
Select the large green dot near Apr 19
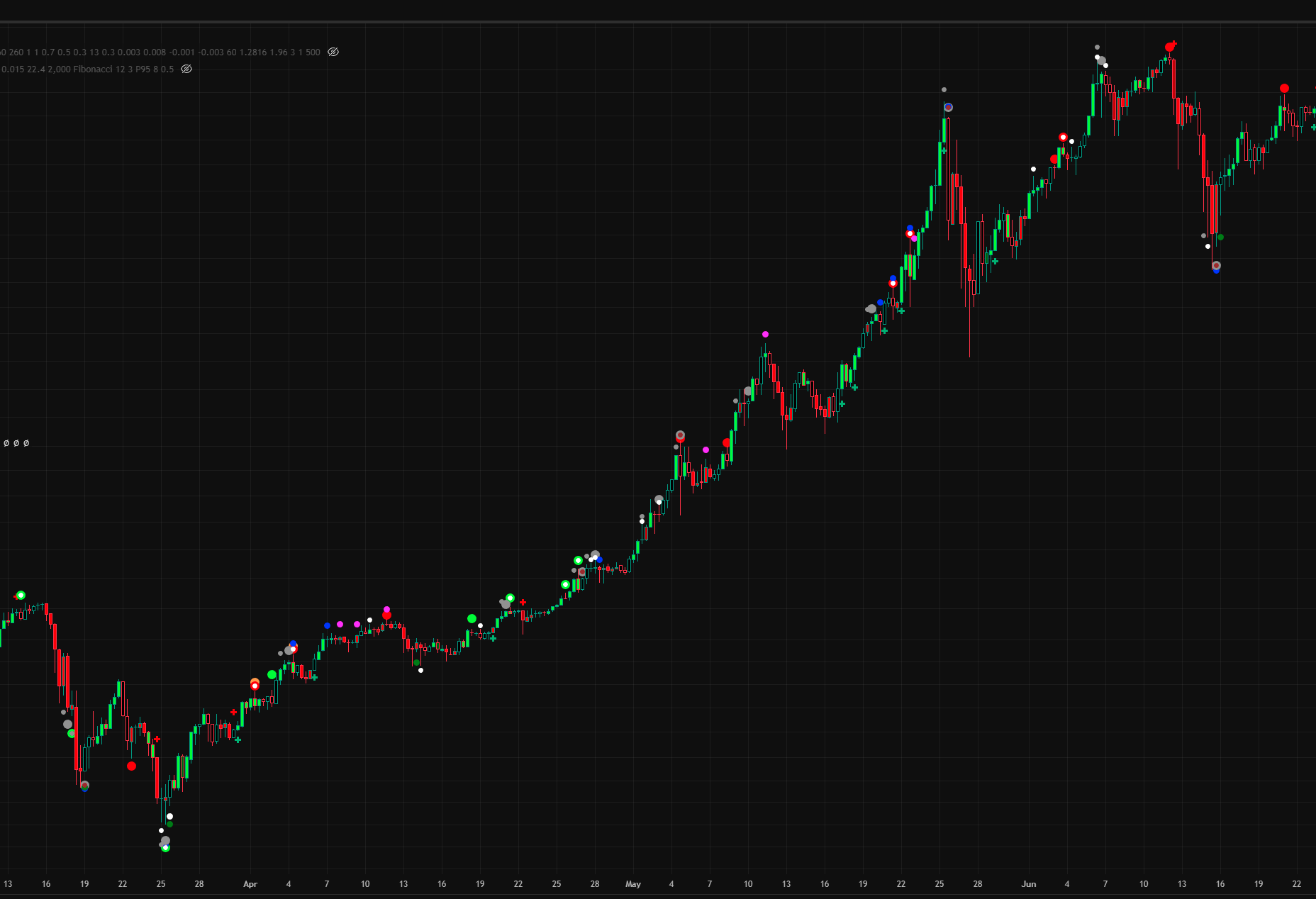point(472,619)
